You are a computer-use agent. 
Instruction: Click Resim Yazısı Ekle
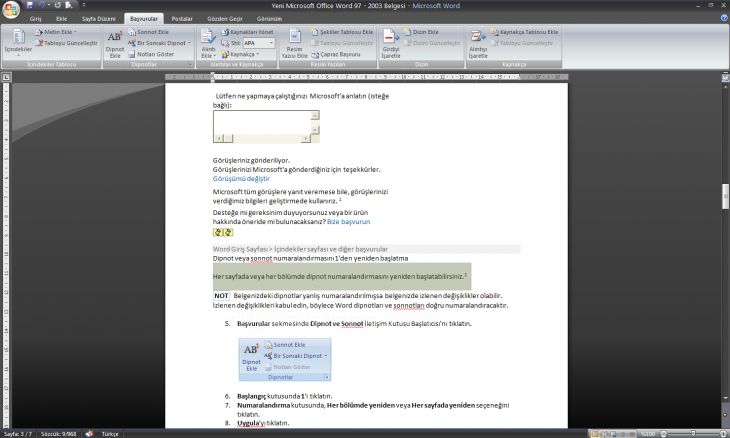(x=294, y=43)
